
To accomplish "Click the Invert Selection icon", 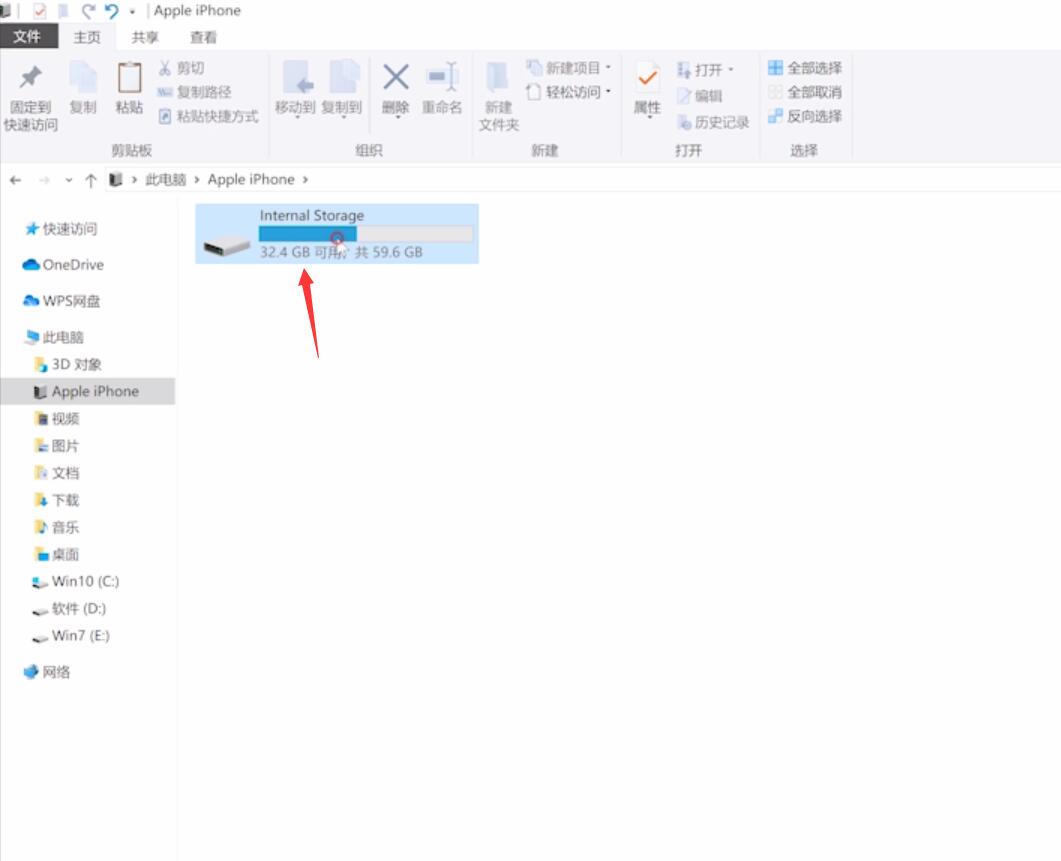I will pyautogui.click(x=775, y=116).
